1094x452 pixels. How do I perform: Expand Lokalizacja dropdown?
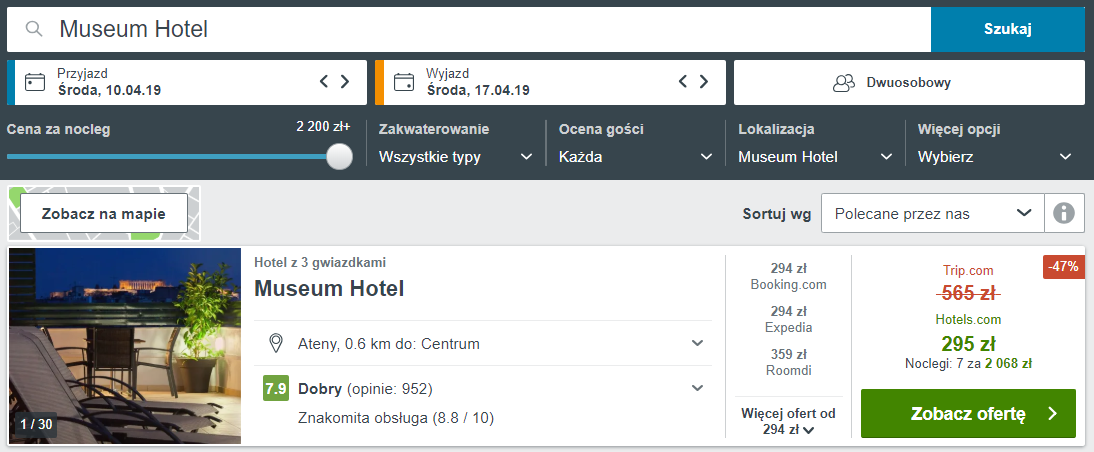pos(815,156)
